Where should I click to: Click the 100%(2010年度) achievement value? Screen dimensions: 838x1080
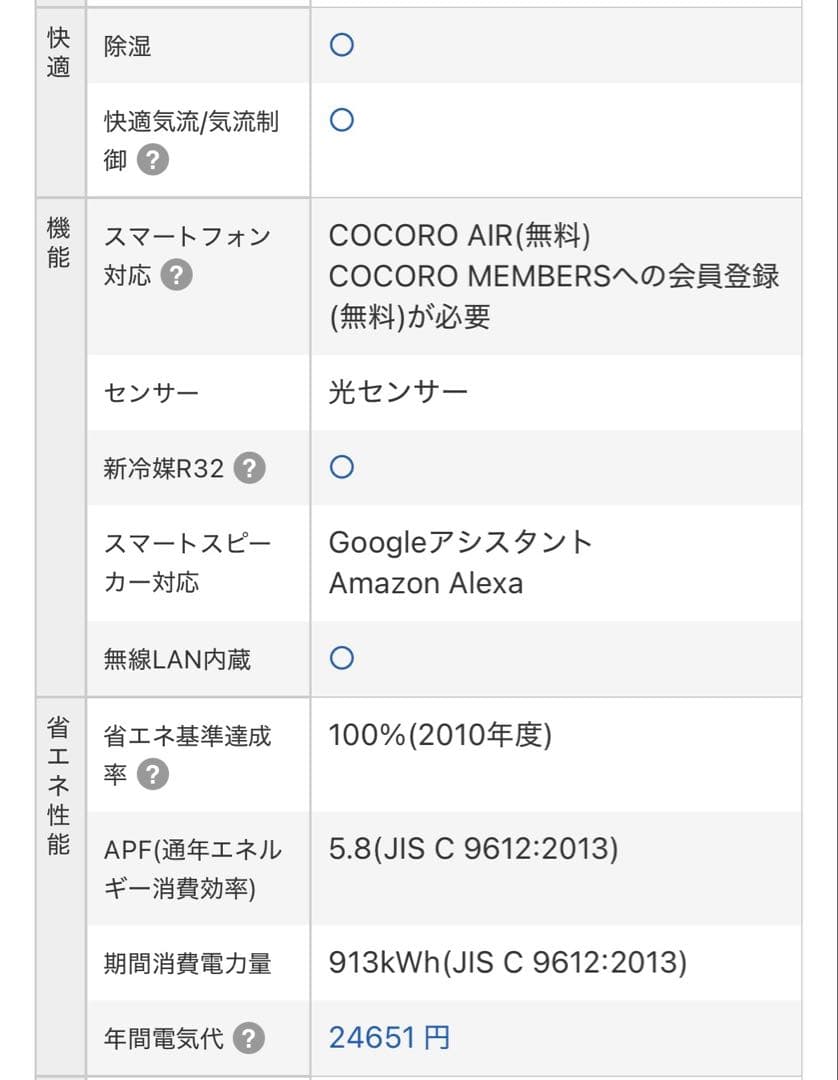click(x=440, y=736)
